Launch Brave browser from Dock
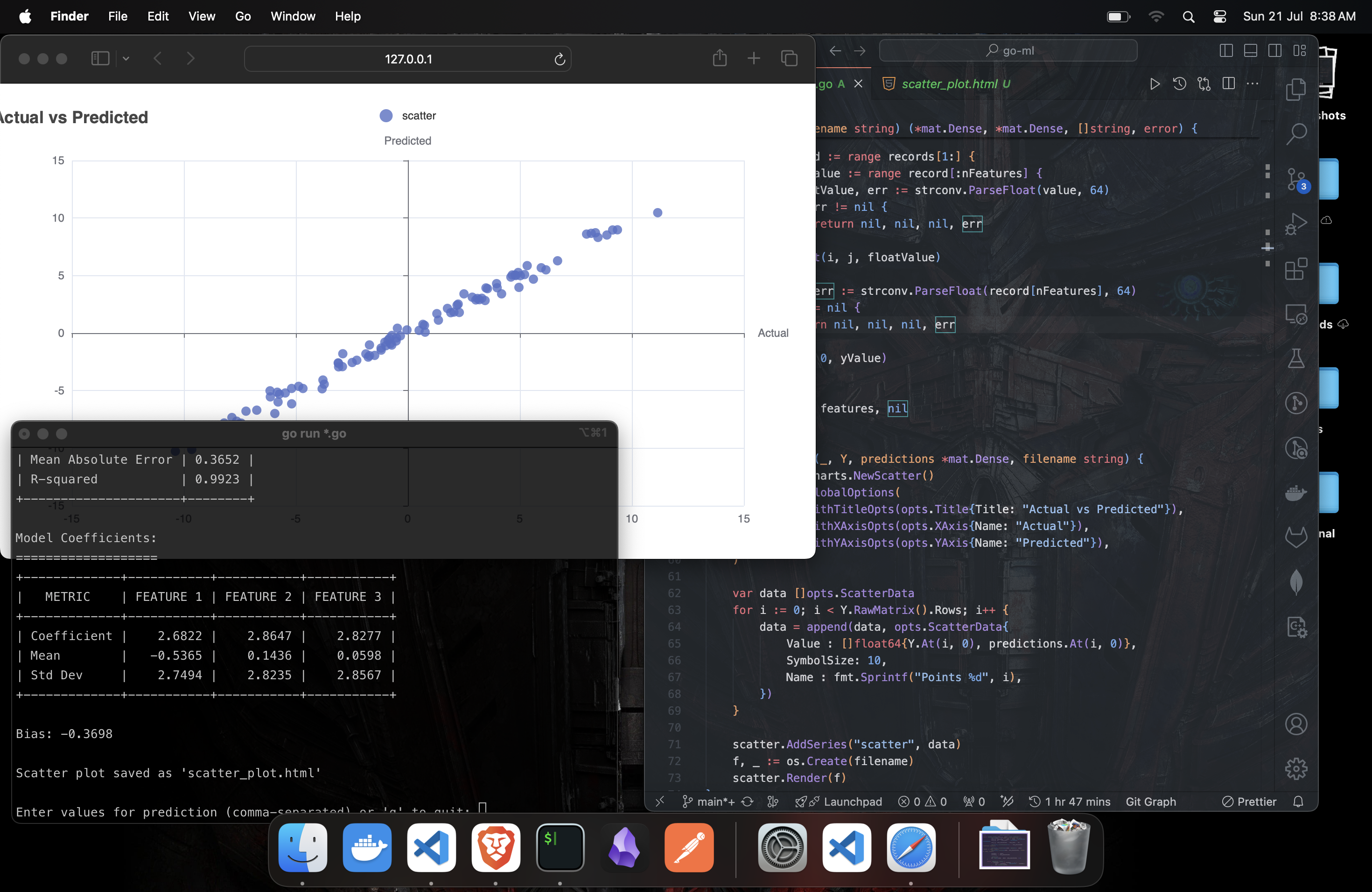 tap(495, 848)
